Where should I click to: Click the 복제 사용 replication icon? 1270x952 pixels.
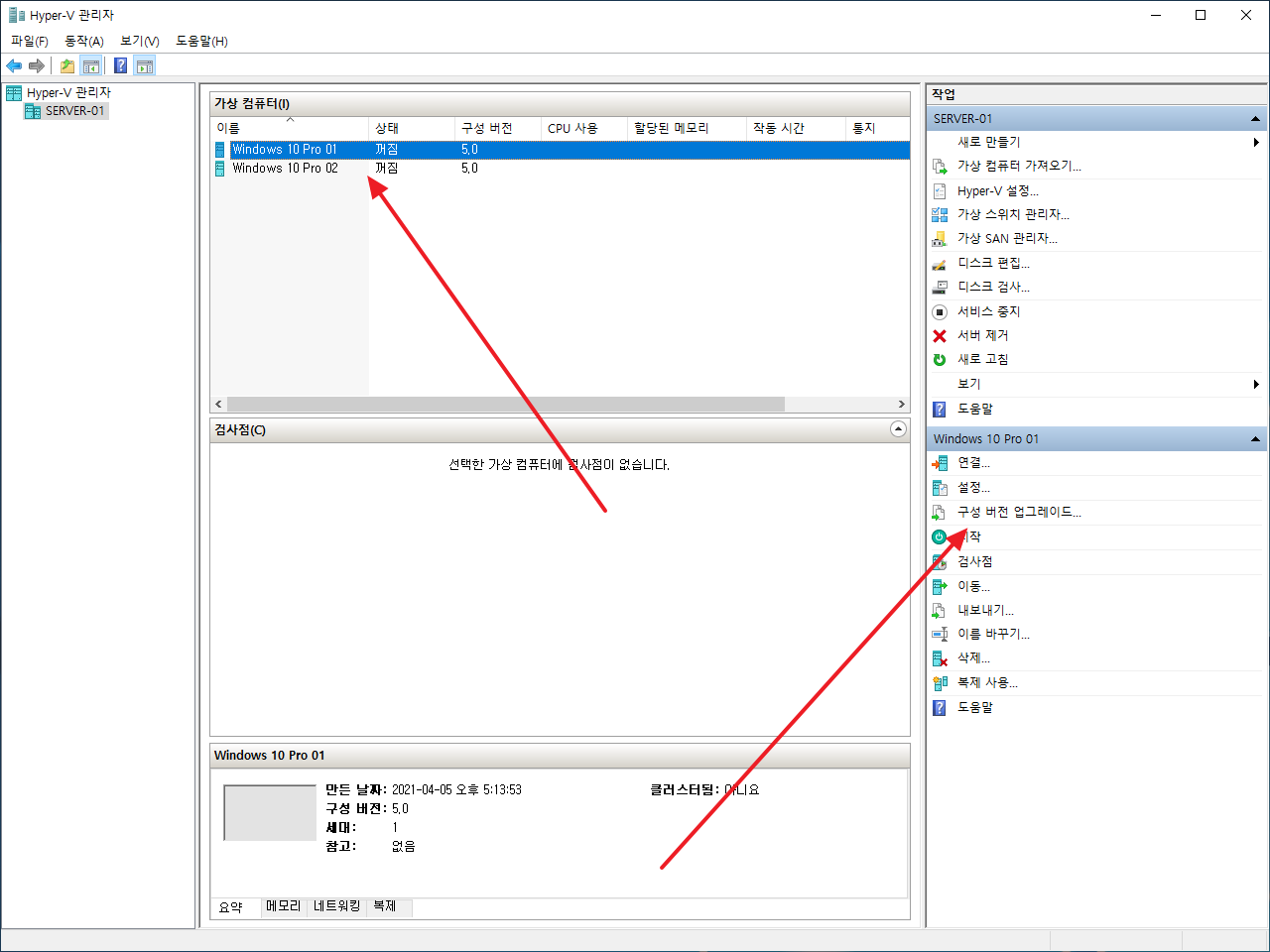pyautogui.click(x=940, y=682)
